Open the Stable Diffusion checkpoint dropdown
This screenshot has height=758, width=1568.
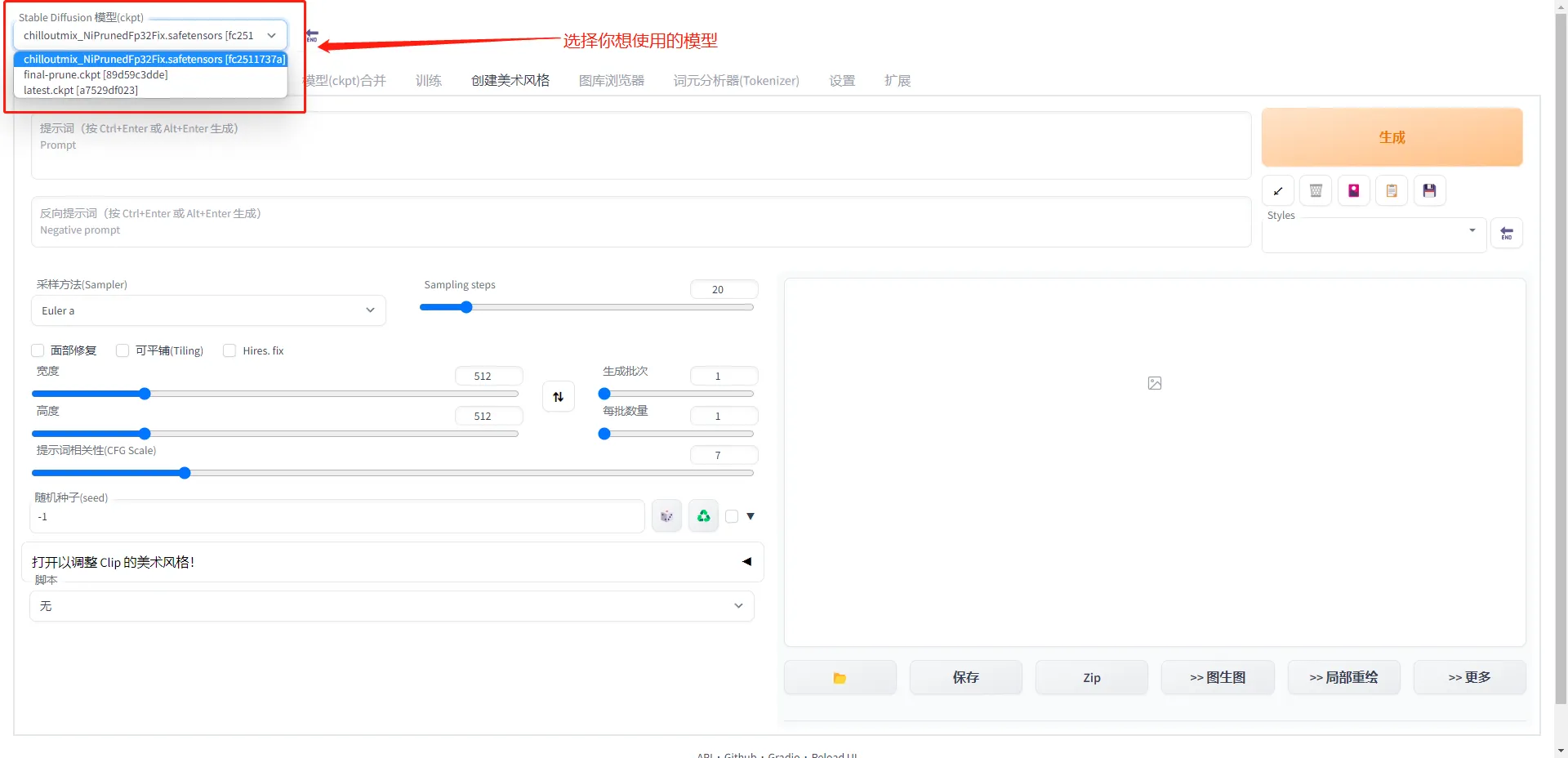[150, 35]
